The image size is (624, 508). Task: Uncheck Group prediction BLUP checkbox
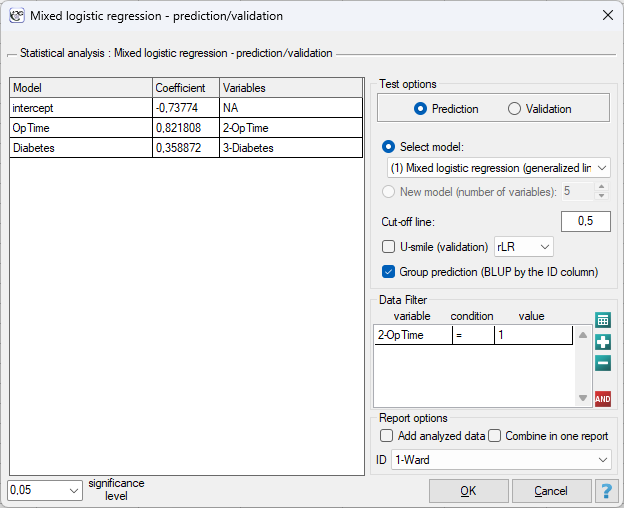point(388,272)
